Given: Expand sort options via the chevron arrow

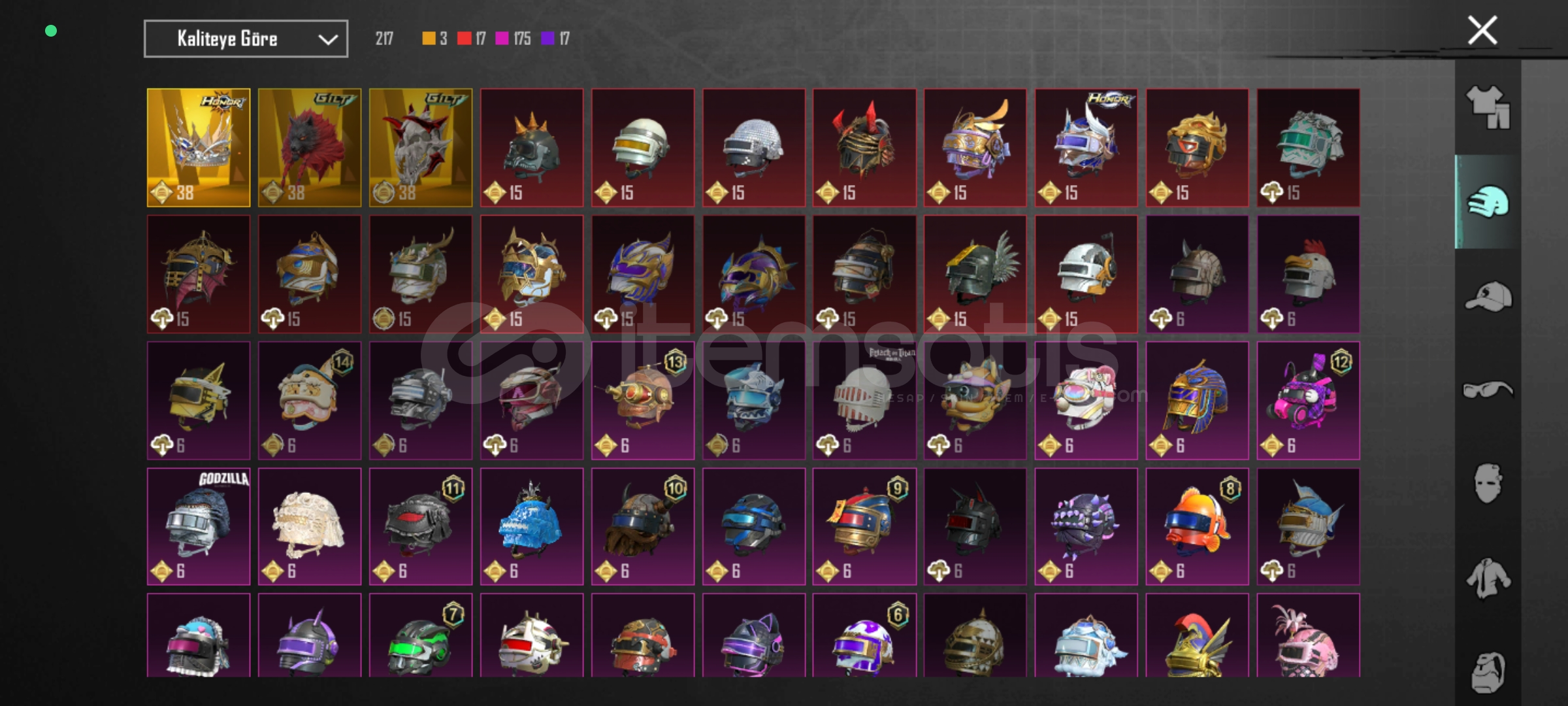Looking at the screenshot, I should coord(327,39).
